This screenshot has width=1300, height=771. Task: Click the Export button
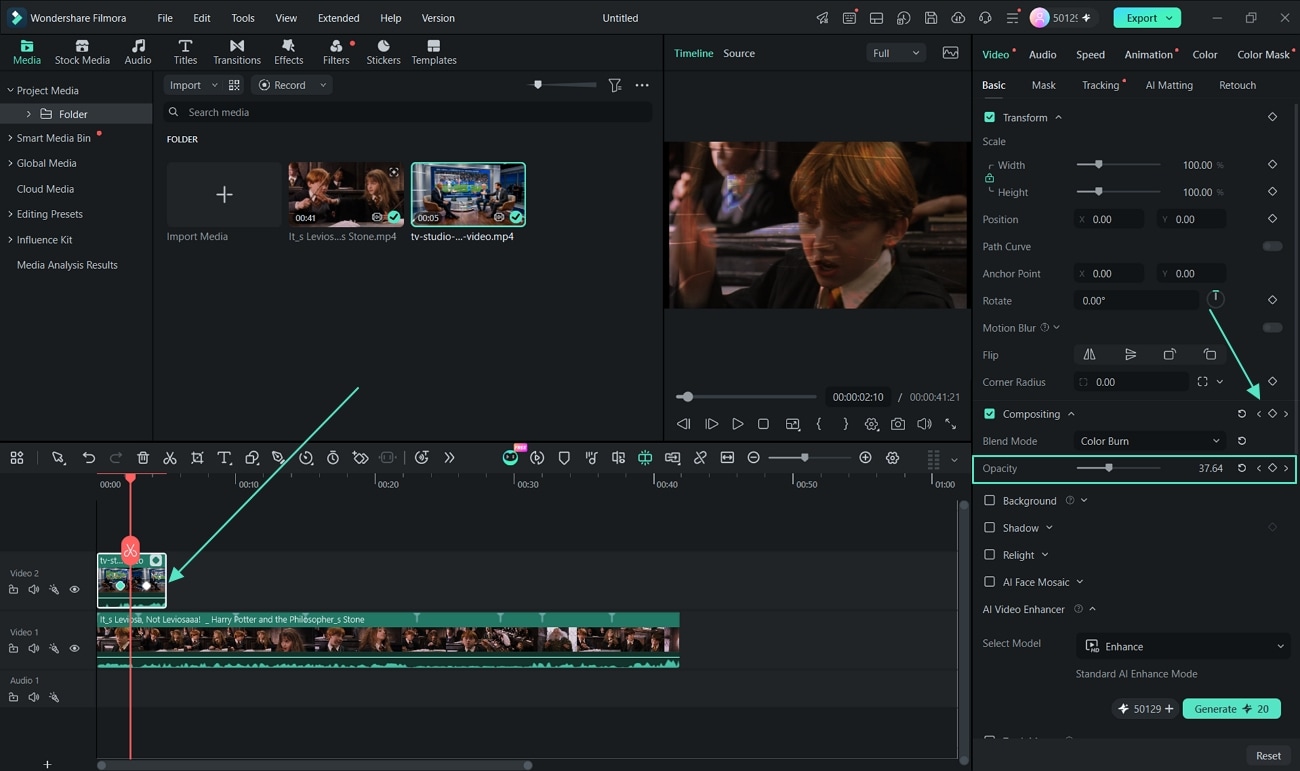pyautogui.click(x=1146, y=18)
